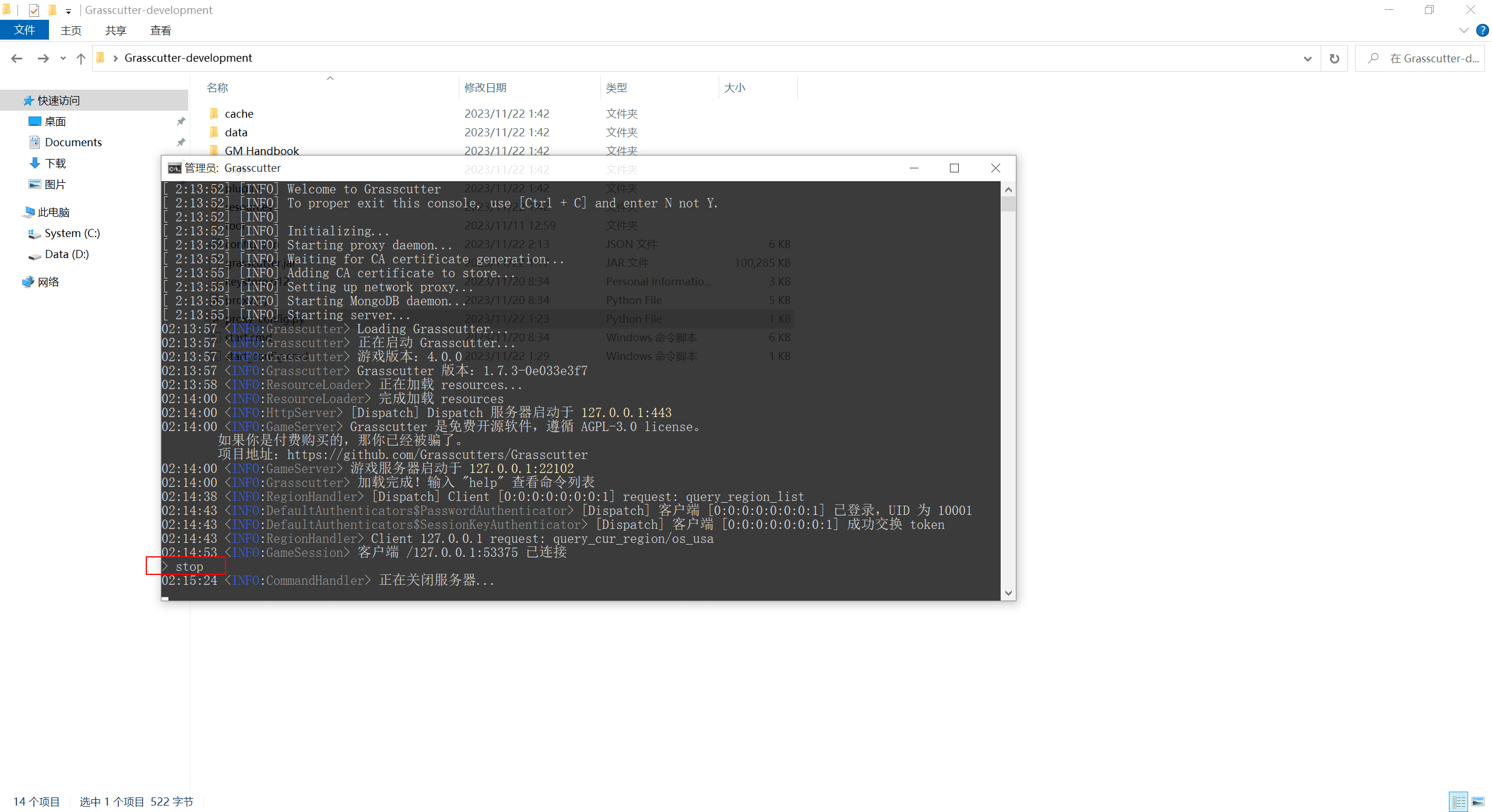Click console scrollbar down arrow
1492x812 pixels.
click(x=1008, y=593)
